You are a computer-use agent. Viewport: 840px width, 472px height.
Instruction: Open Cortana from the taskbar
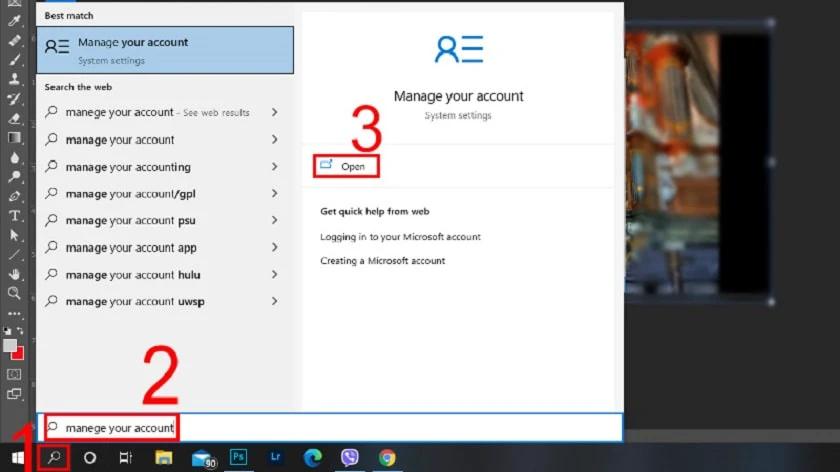point(90,458)
